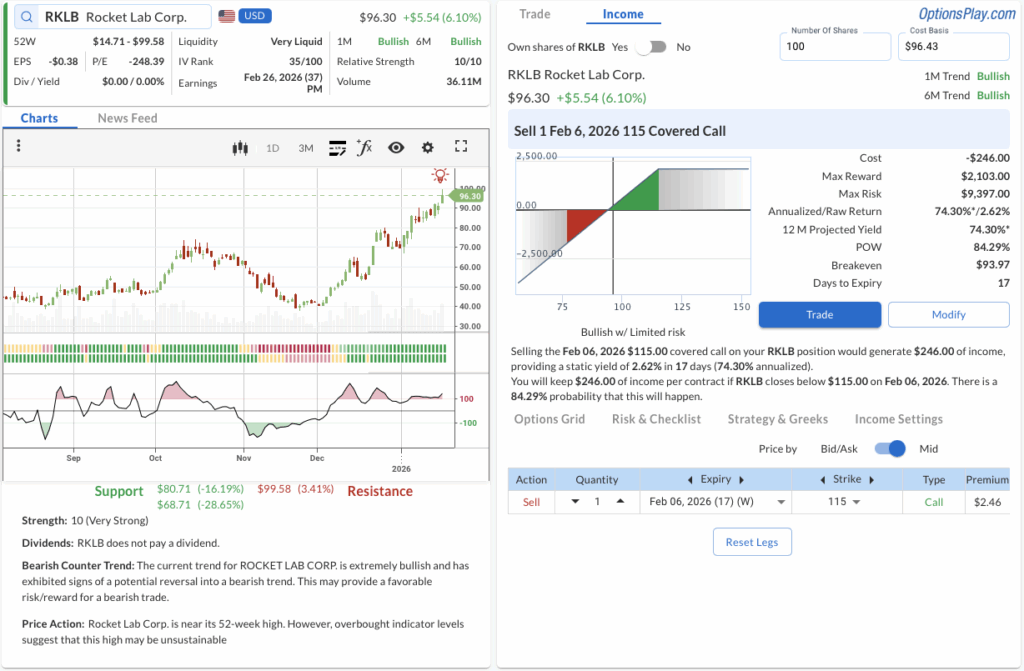Toggle the chart visibility eye icon
This screenshot has height=671, width=1024.
coord(396,148)
